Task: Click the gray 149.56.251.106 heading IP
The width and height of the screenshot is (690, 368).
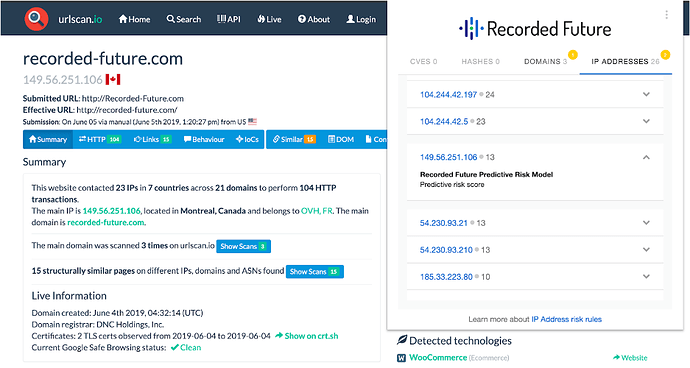Action: tap(62, 80)
